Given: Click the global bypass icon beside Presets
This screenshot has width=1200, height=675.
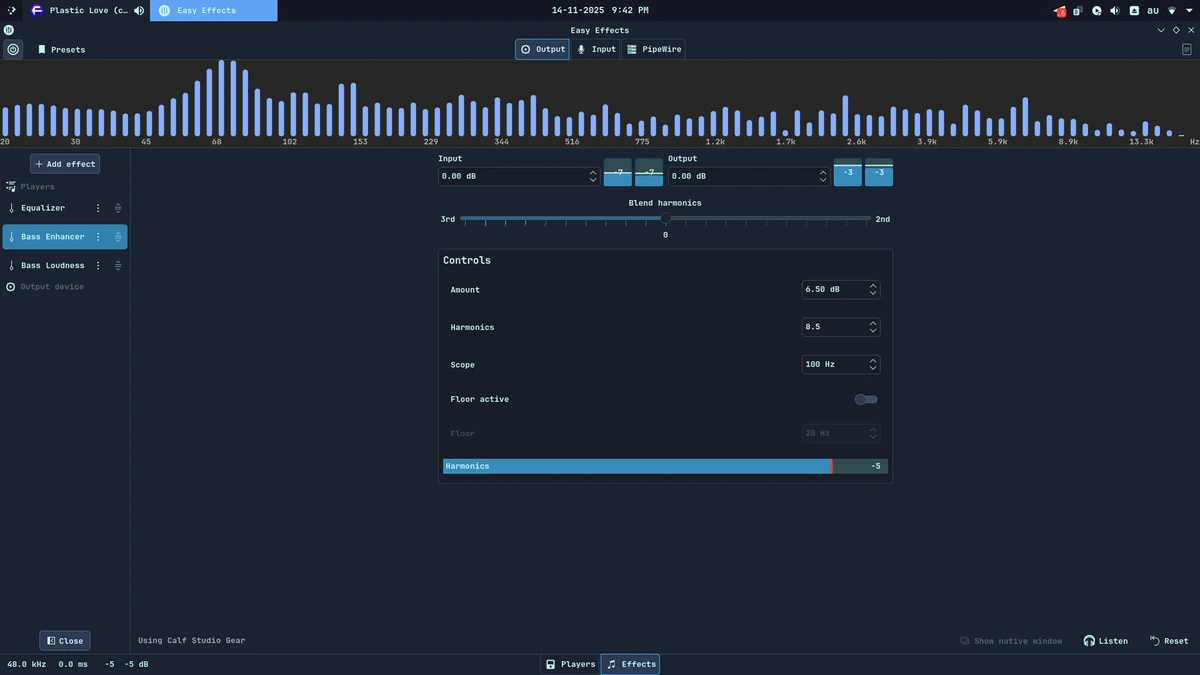Looking at the screenshot, I should click(13, 49).
